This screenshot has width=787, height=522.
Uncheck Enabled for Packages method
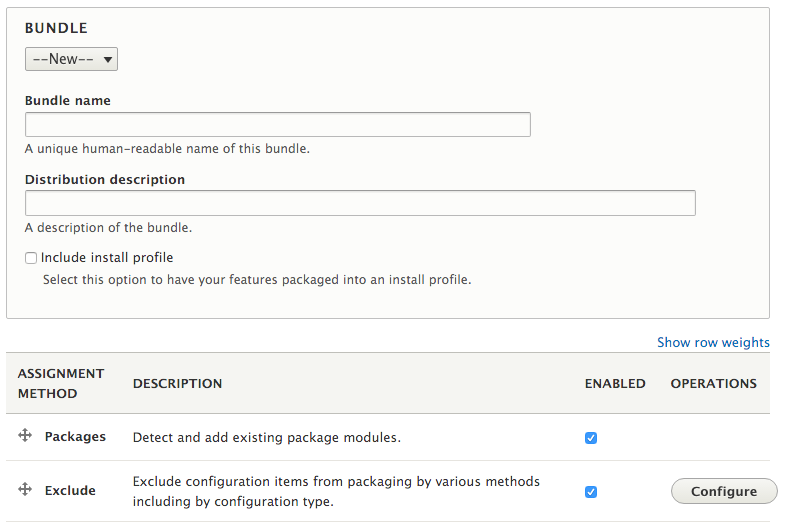click(591, 438)
